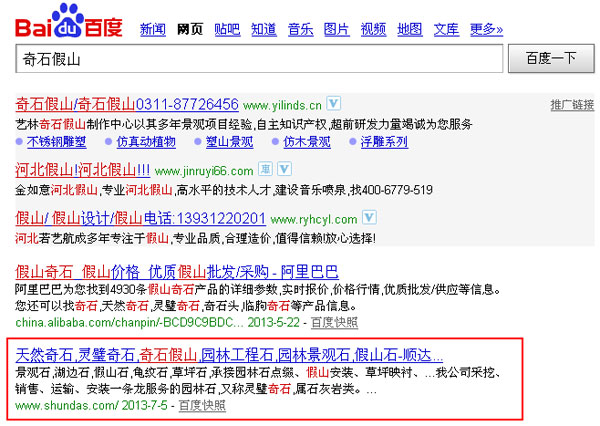Switch to the 视频 tab
This screenshot has height=426, width=600.
click(x=373, y=29)
